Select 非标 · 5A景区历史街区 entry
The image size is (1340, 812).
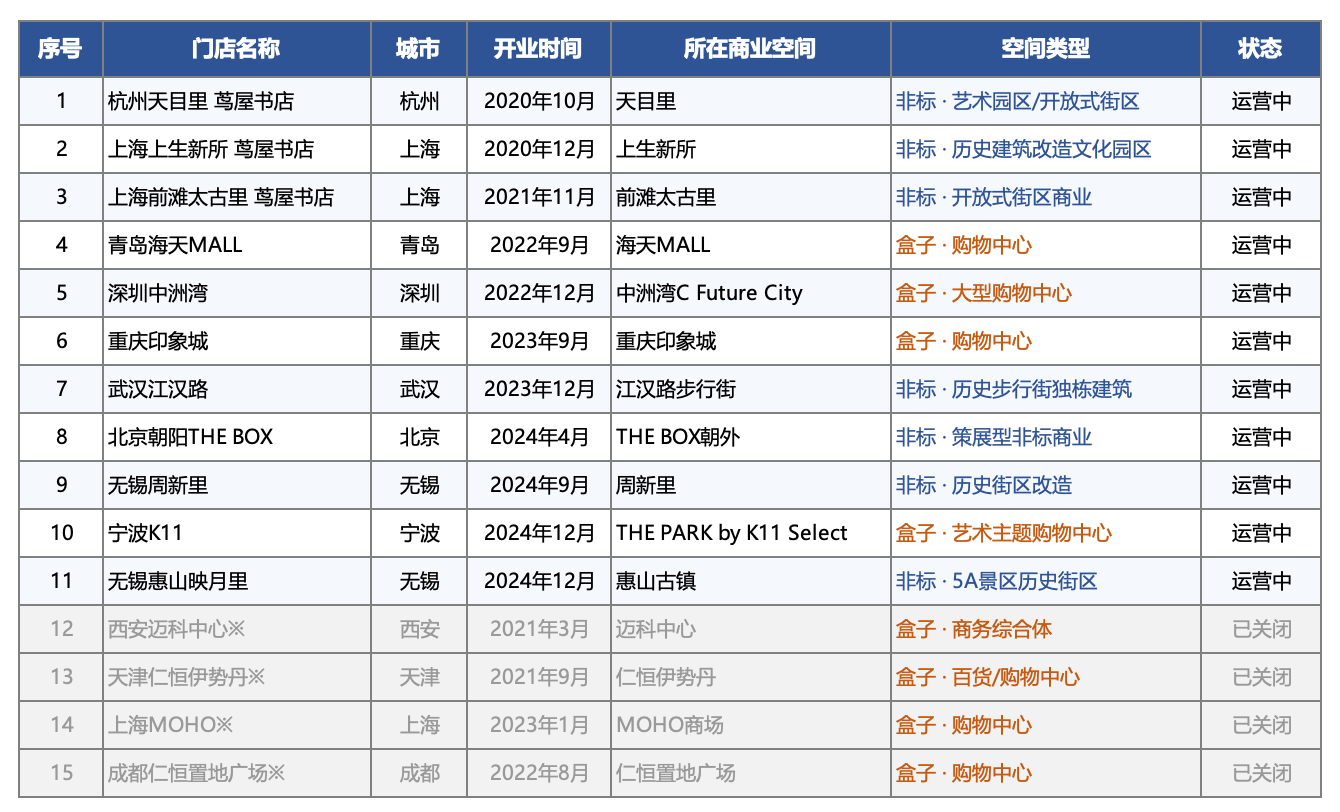(997, 581)
